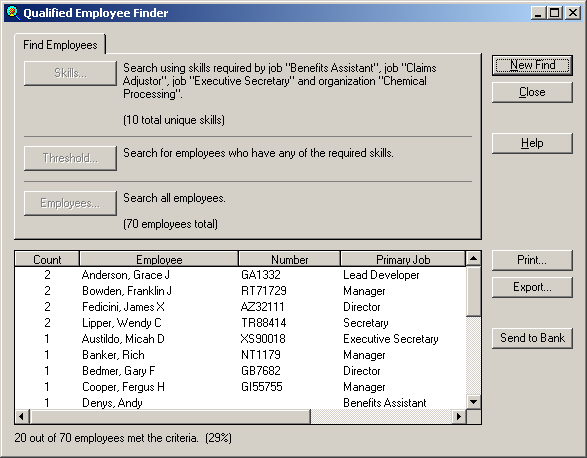Click the Lead Developer job cell
This screenshot has height=458, width=587.
tap(381, 275)
